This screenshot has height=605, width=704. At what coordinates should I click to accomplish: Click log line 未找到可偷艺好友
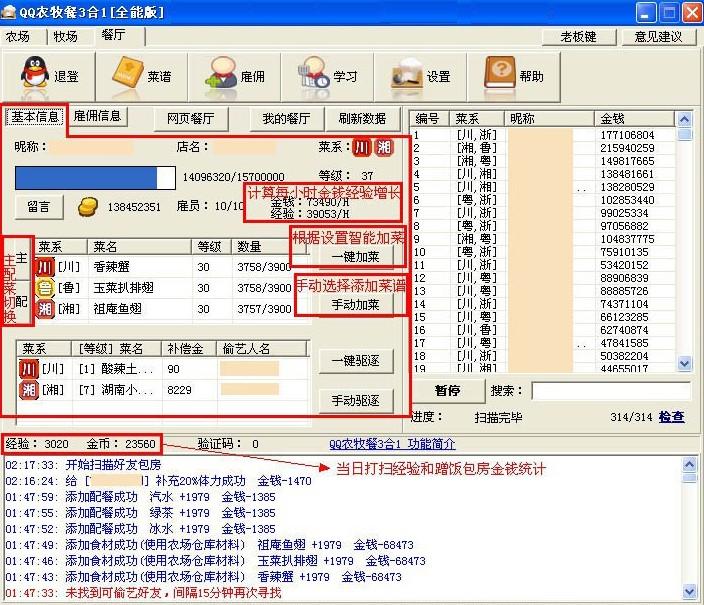click(143, 593)
